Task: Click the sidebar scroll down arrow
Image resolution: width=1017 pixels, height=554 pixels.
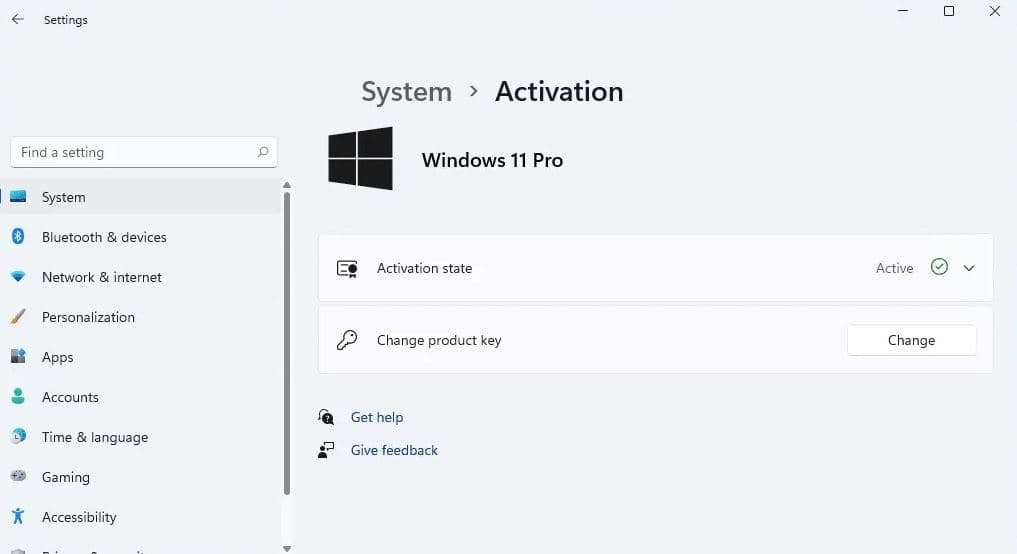Action: (x=287, y=548)
